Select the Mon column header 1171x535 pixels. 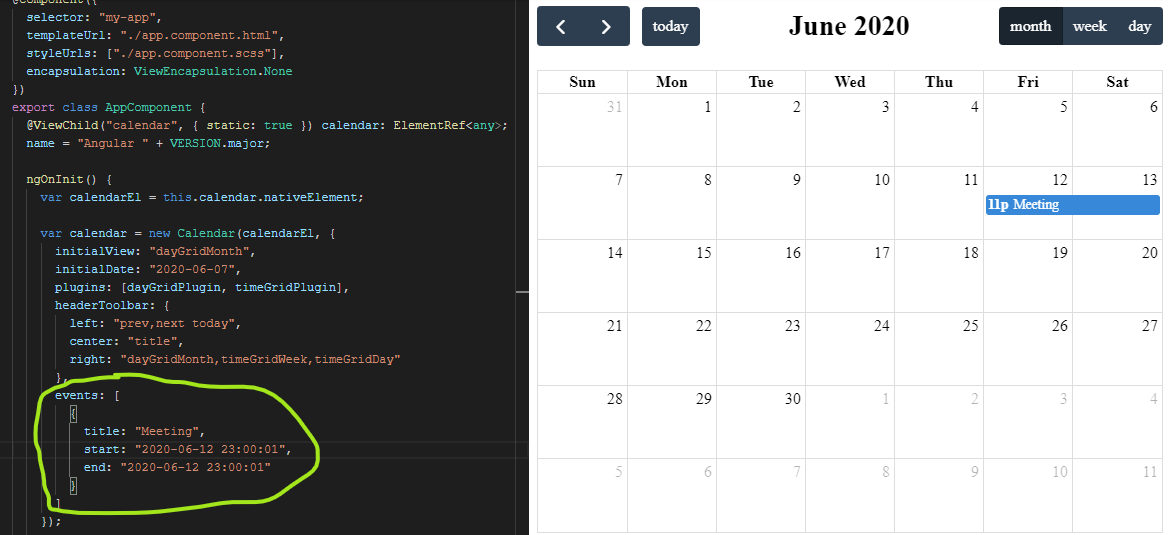[x=671, y=82]
